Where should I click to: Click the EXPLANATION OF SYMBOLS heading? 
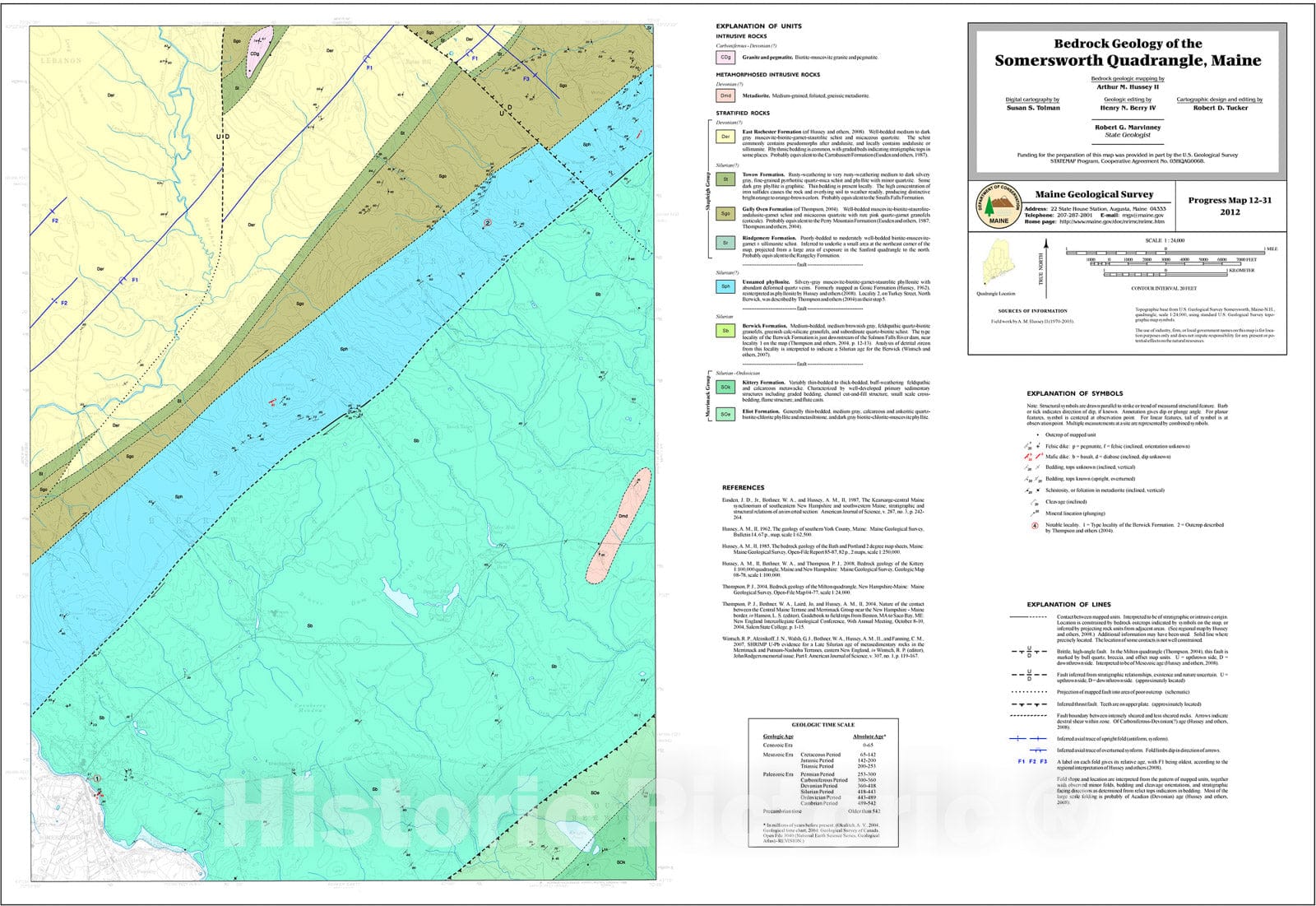(x=1075, y=393)
